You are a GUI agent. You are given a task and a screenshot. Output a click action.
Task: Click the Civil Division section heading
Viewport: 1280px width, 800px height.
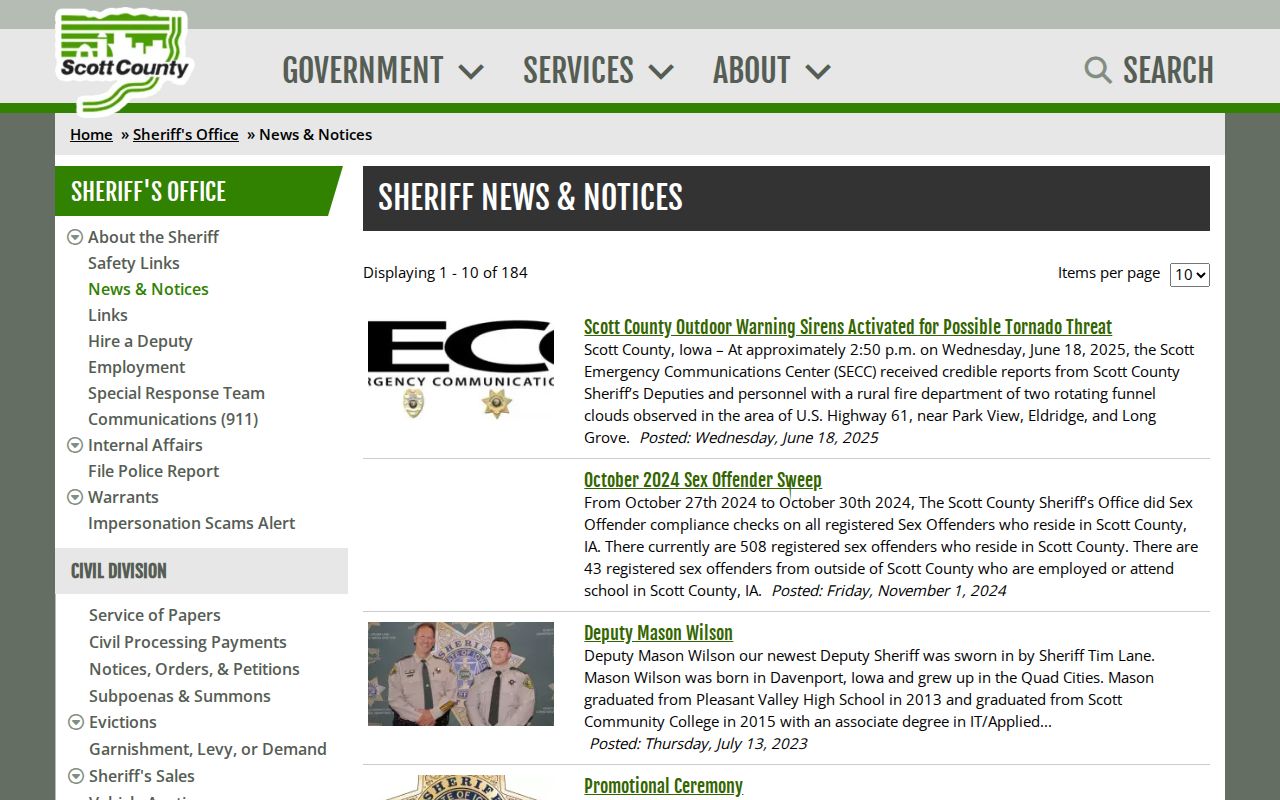(119, 571)
